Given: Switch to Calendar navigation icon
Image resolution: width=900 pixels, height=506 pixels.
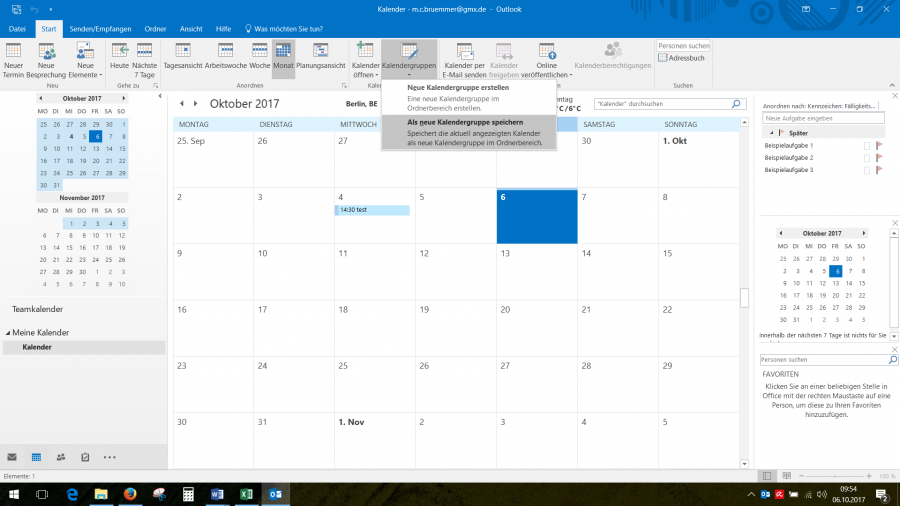Looking at the screenshot, I should point(36,457).
